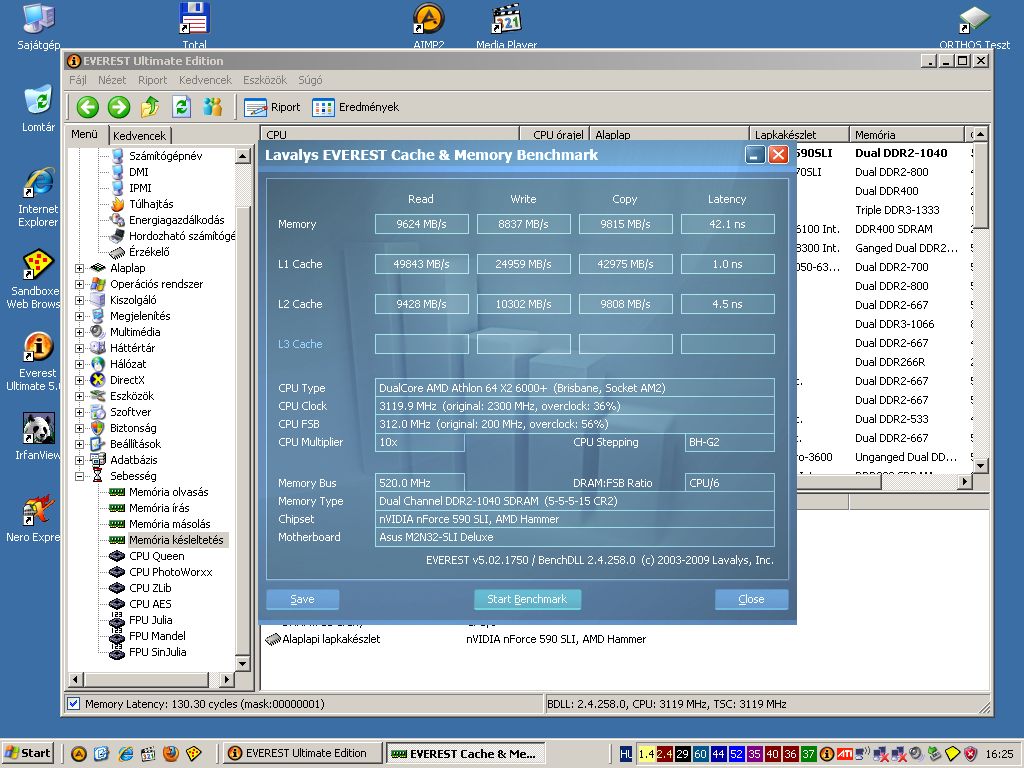The height and width of the screenshot is (768, 1024).
Task: Click the Windows Start button
Action: [27, 753]
